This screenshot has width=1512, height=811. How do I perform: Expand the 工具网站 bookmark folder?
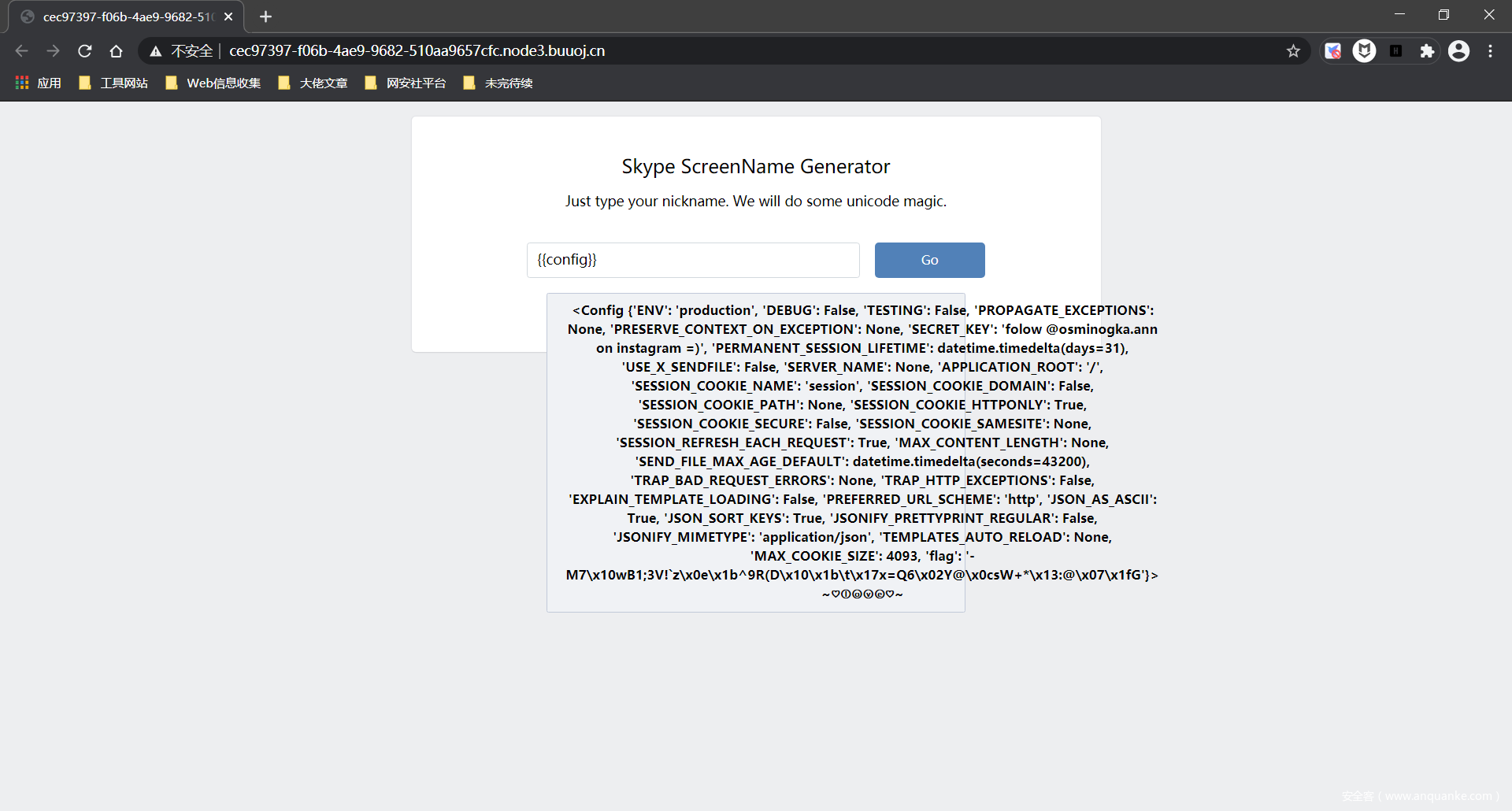point(114,83)
